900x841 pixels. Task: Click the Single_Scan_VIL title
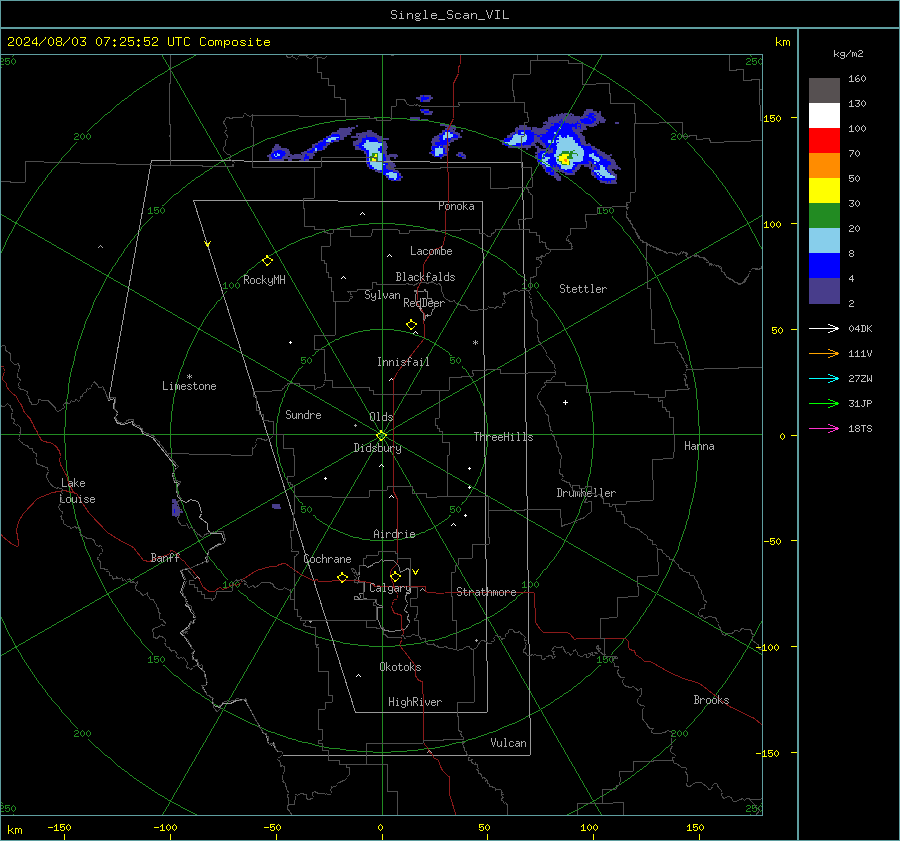(x=449, y=15)
